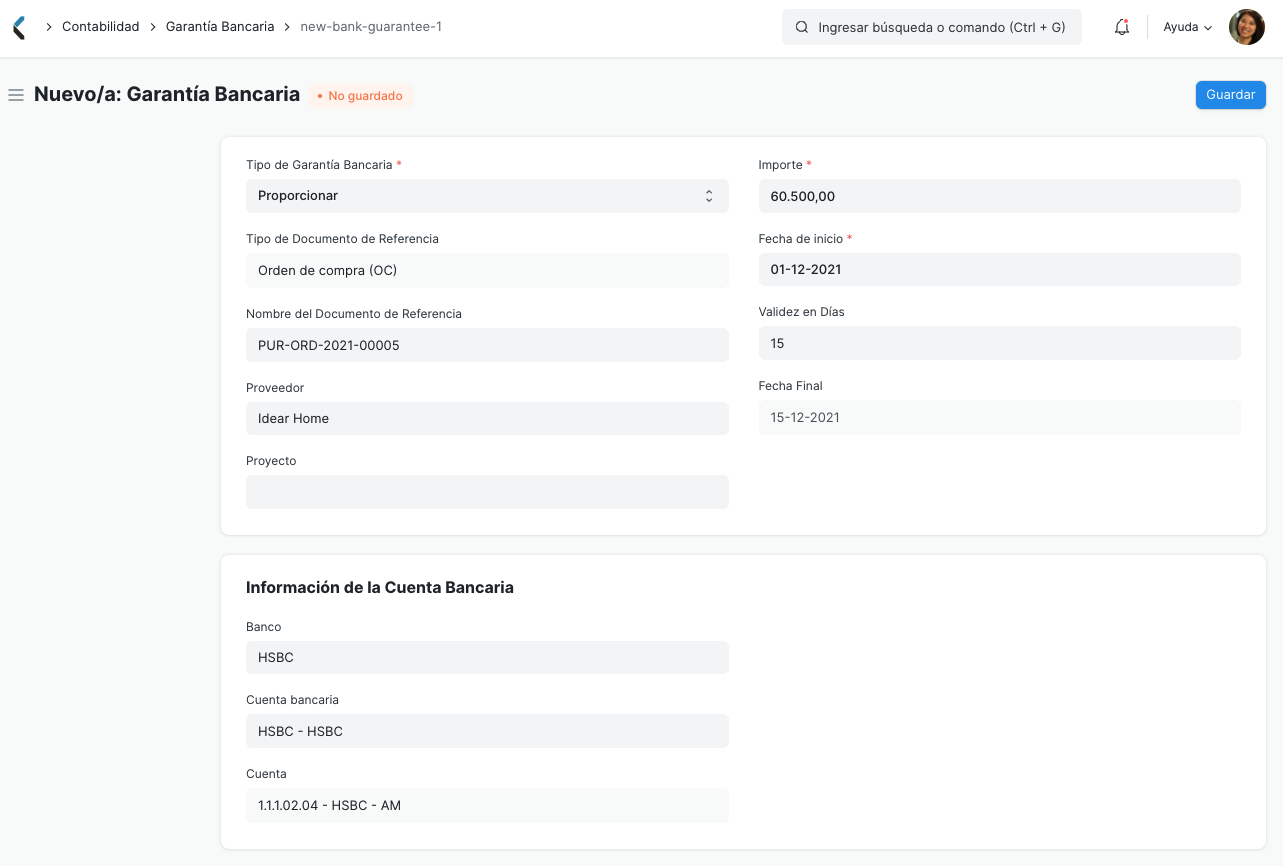1283x866 pixels.
Task: Go to Contabilidad breadcrumb
Action: click(x=100, y=27)
